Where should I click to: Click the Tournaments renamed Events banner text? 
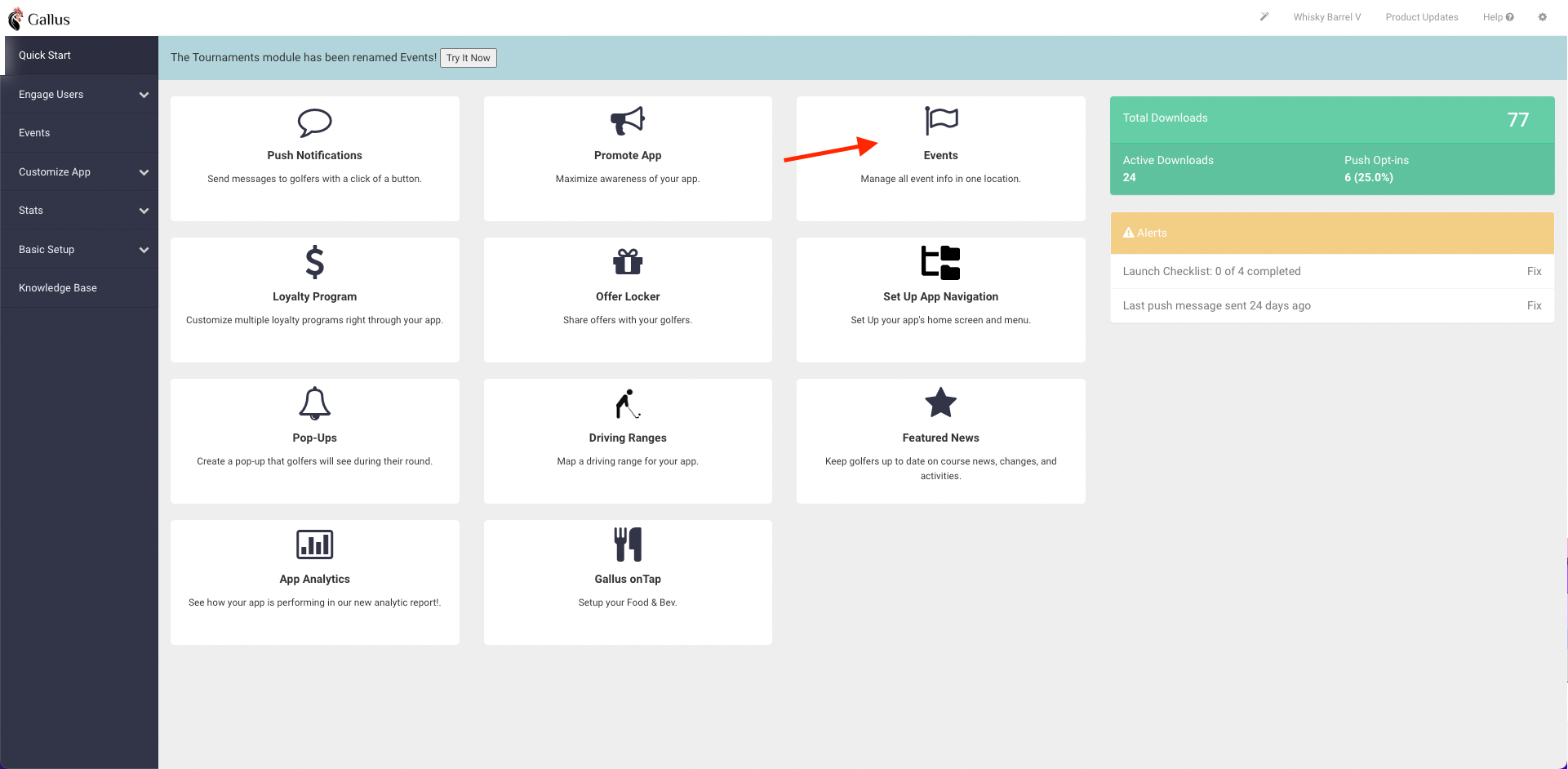(x=303, y=57)
